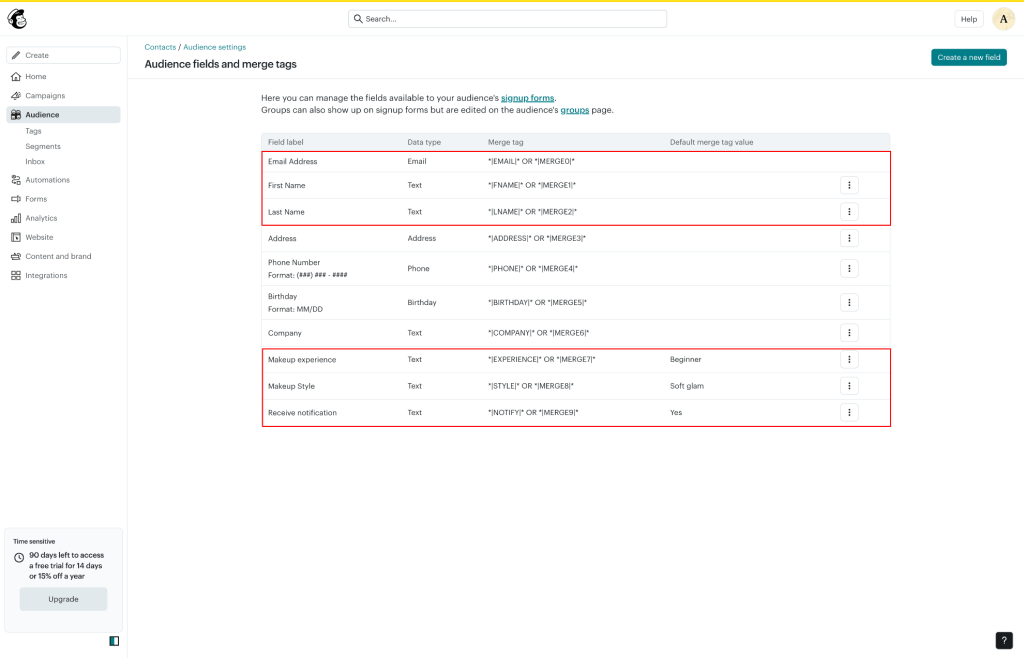Viewport: 1024px width, 658px height.
Task: Open options menu for Makeup experience field
Action: pos(849,360)
